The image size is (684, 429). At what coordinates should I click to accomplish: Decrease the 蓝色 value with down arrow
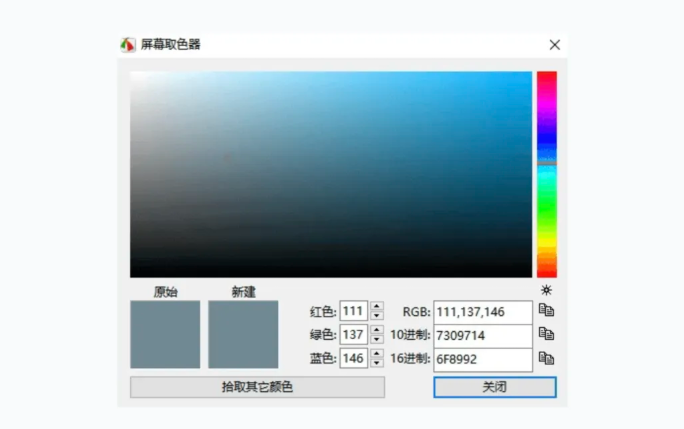point(376,363)
